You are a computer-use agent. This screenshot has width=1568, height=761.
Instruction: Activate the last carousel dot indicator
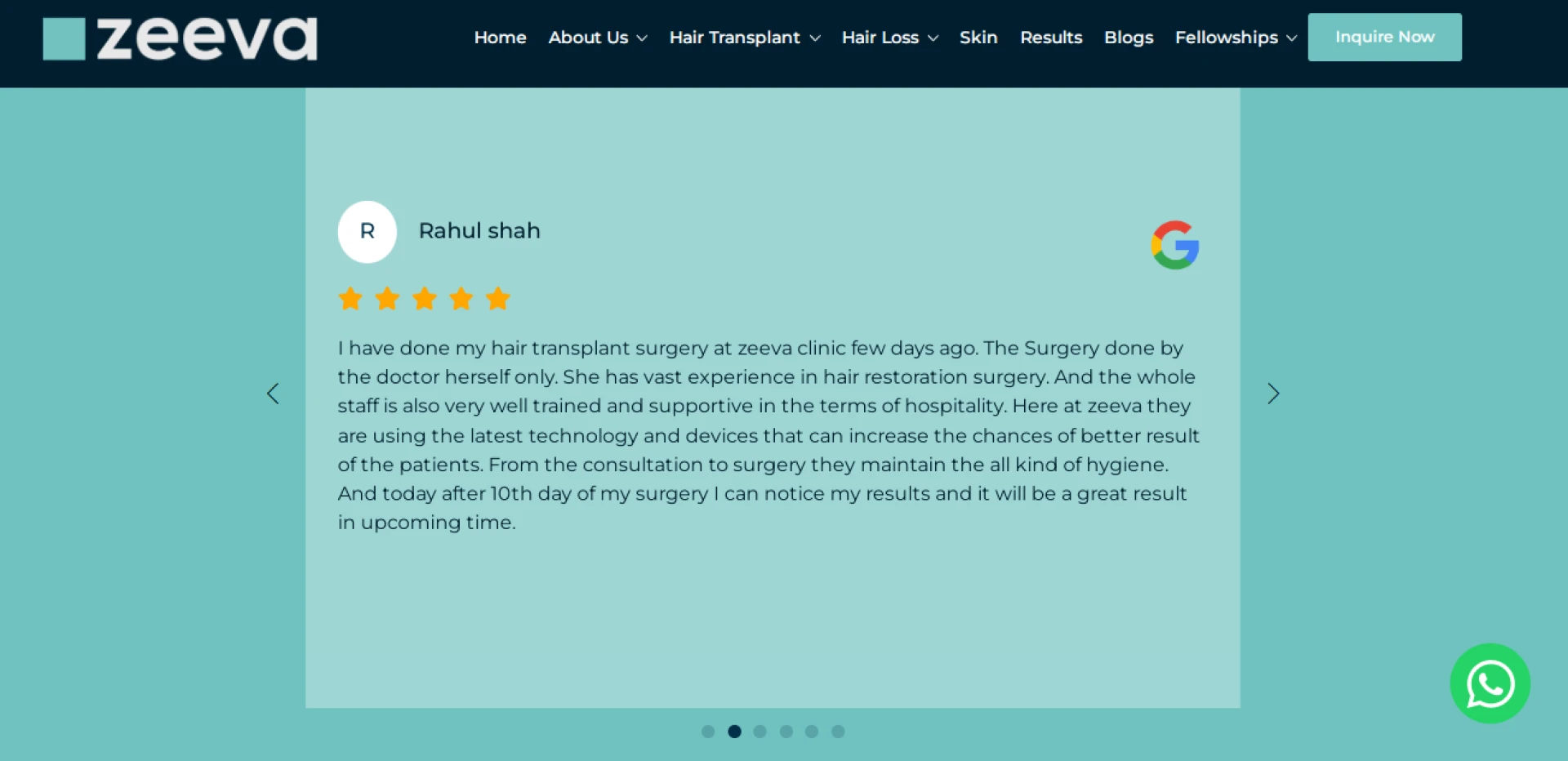(x=837, y=732)
